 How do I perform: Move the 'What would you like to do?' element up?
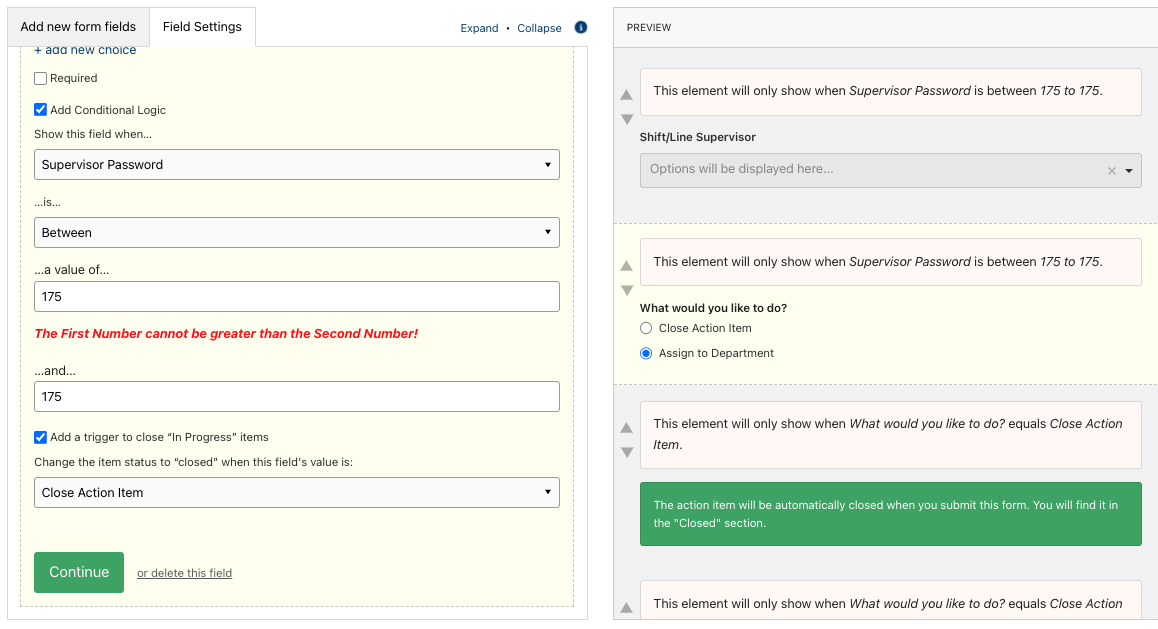[x=626, y=265]
